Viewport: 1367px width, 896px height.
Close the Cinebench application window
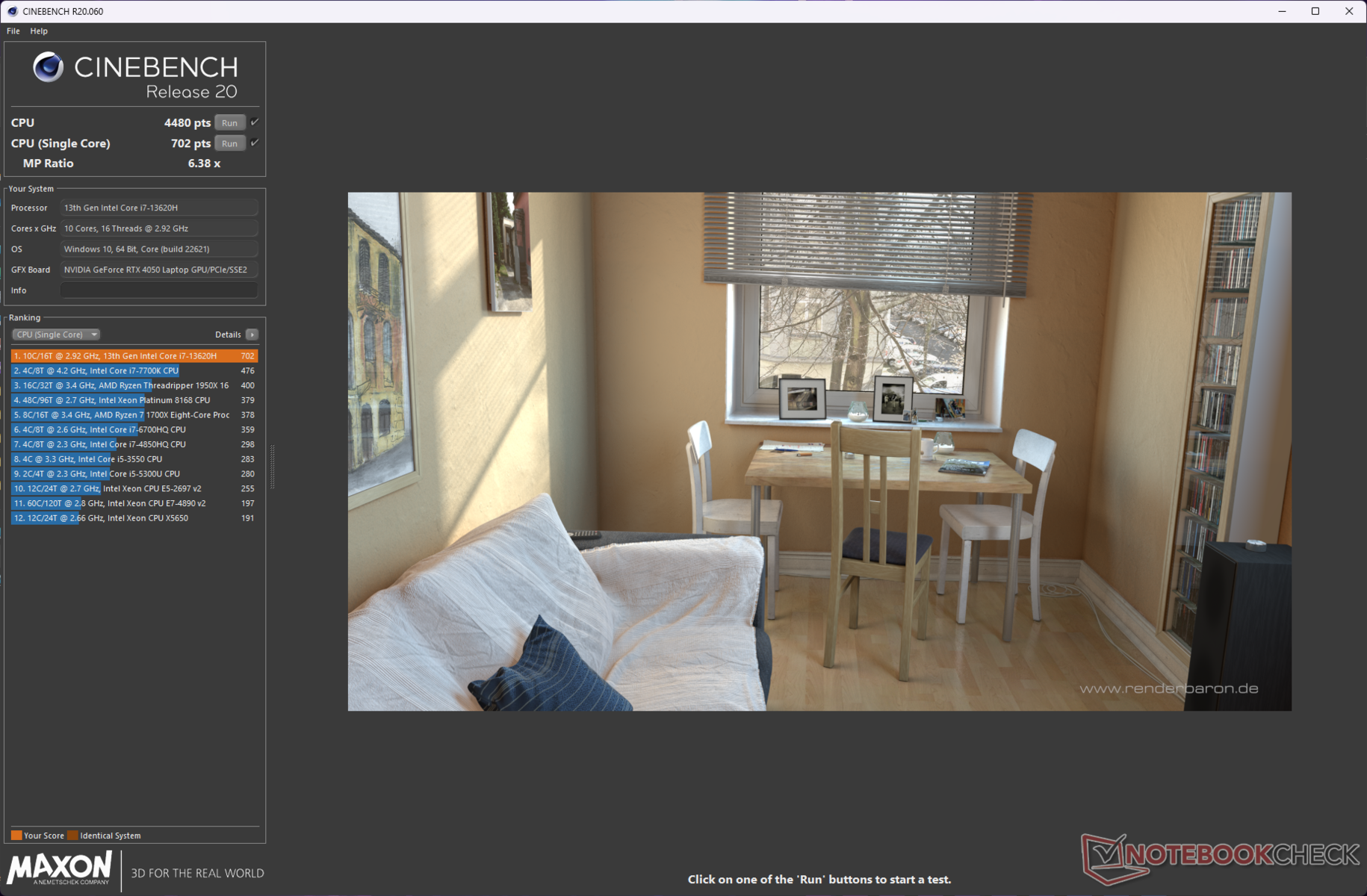[x=1349, y=11]
